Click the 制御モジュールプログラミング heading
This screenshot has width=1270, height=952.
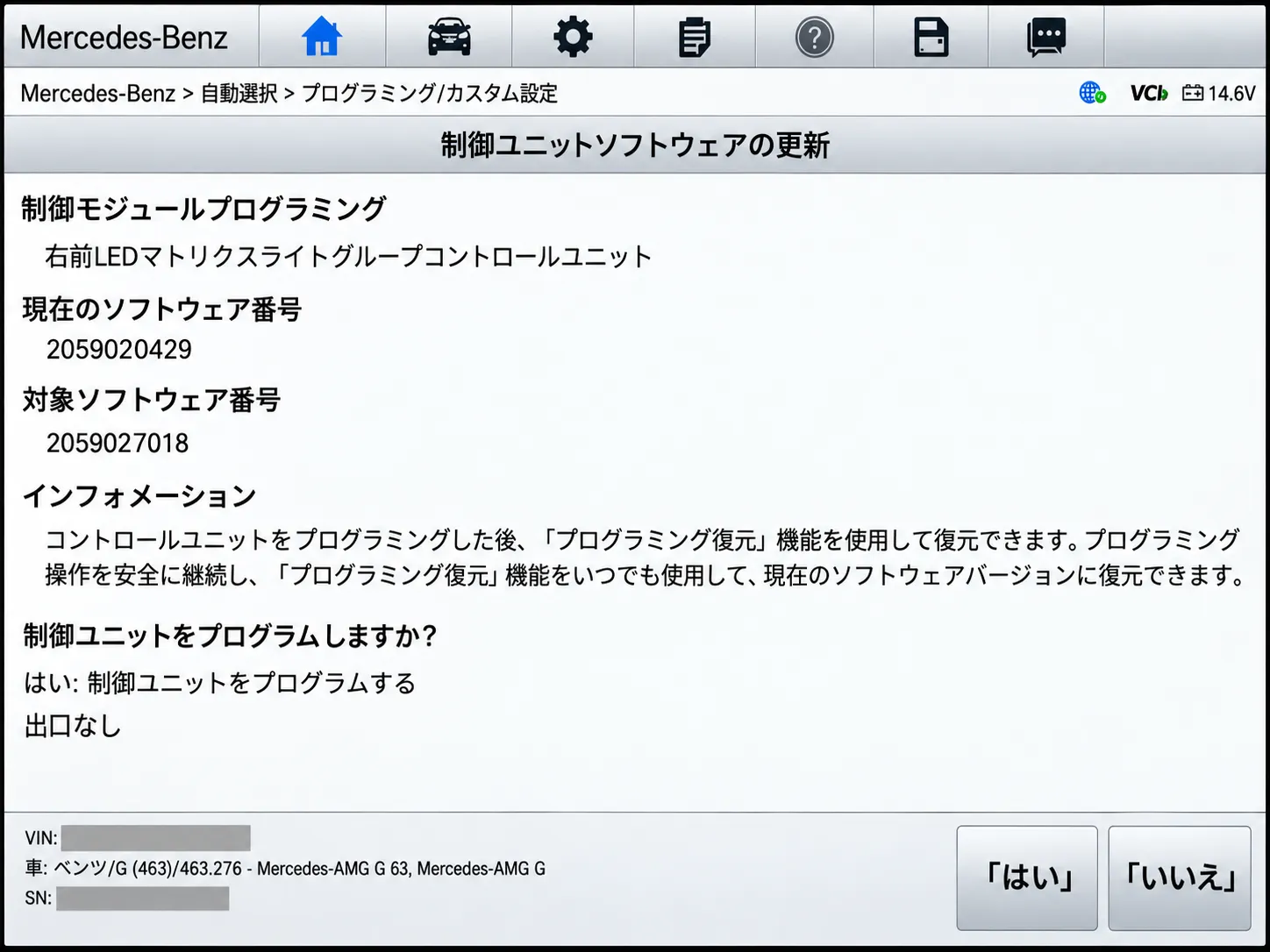[x=203, y=209]
